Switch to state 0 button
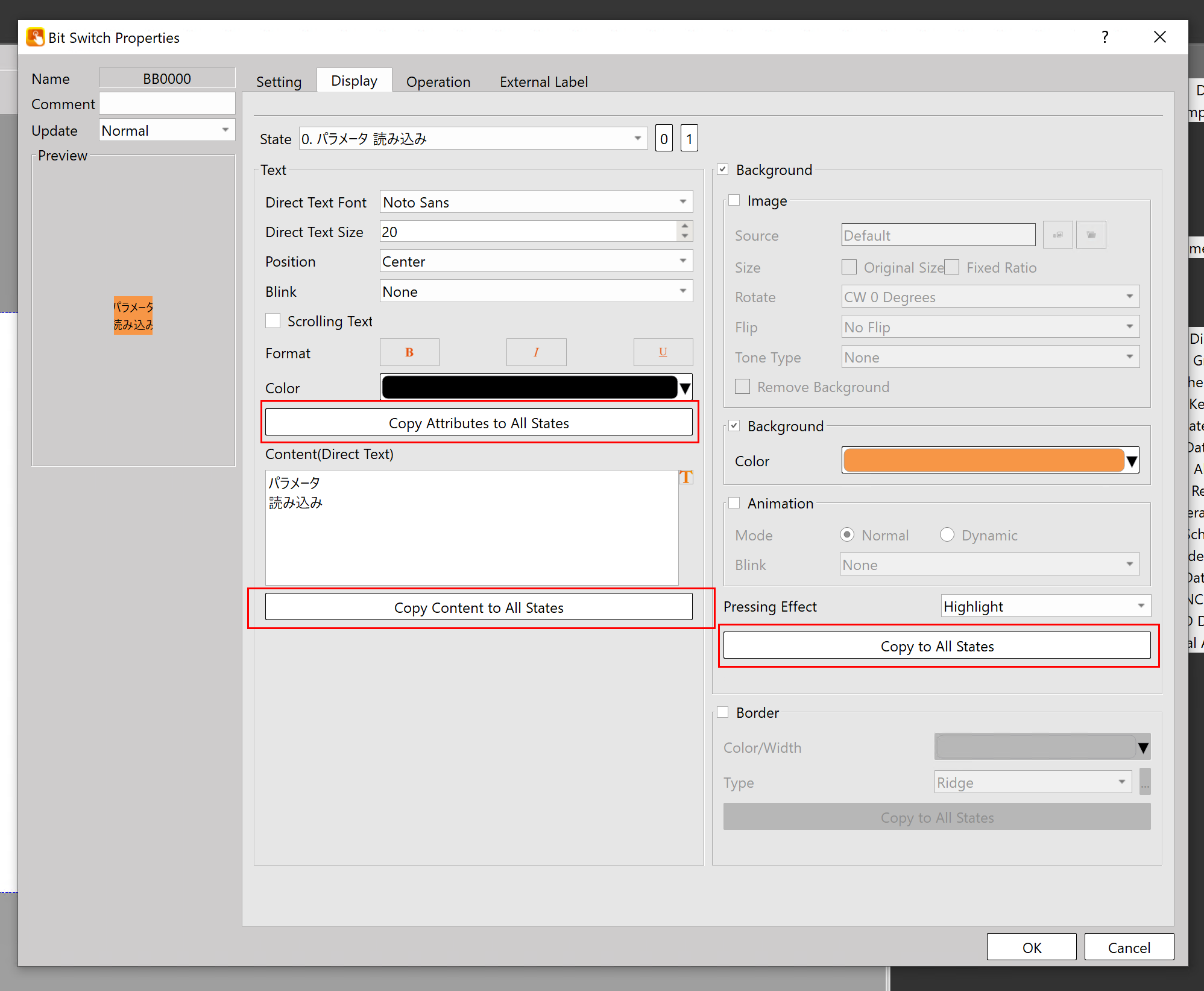Viewport: 1204px width, 991px height. [x=663, y=139]
